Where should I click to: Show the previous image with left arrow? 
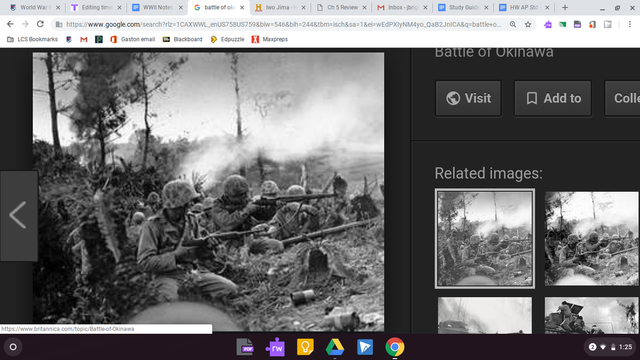click(18, 215)
